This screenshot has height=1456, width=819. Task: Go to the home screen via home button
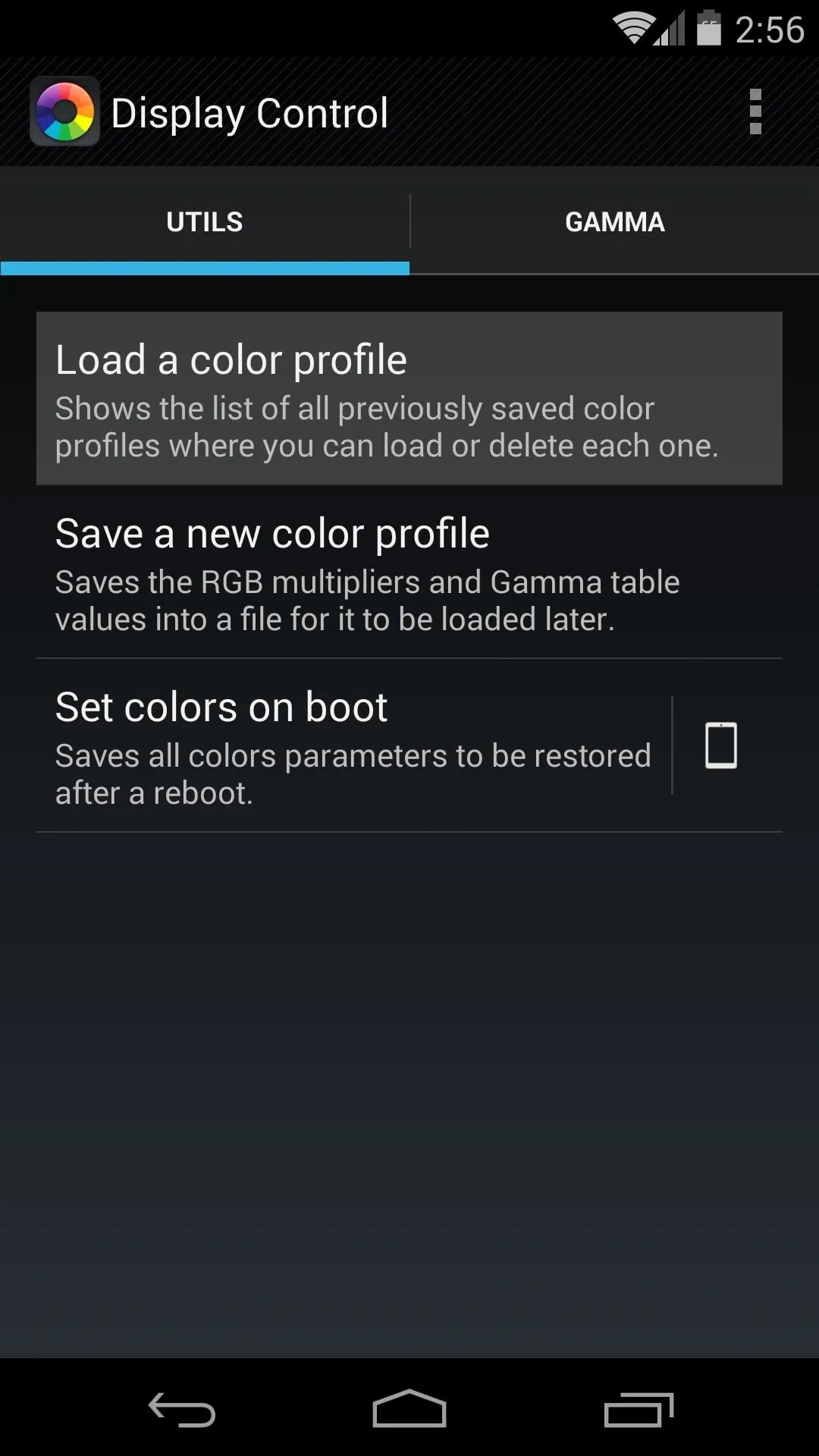coord(409,1408)
